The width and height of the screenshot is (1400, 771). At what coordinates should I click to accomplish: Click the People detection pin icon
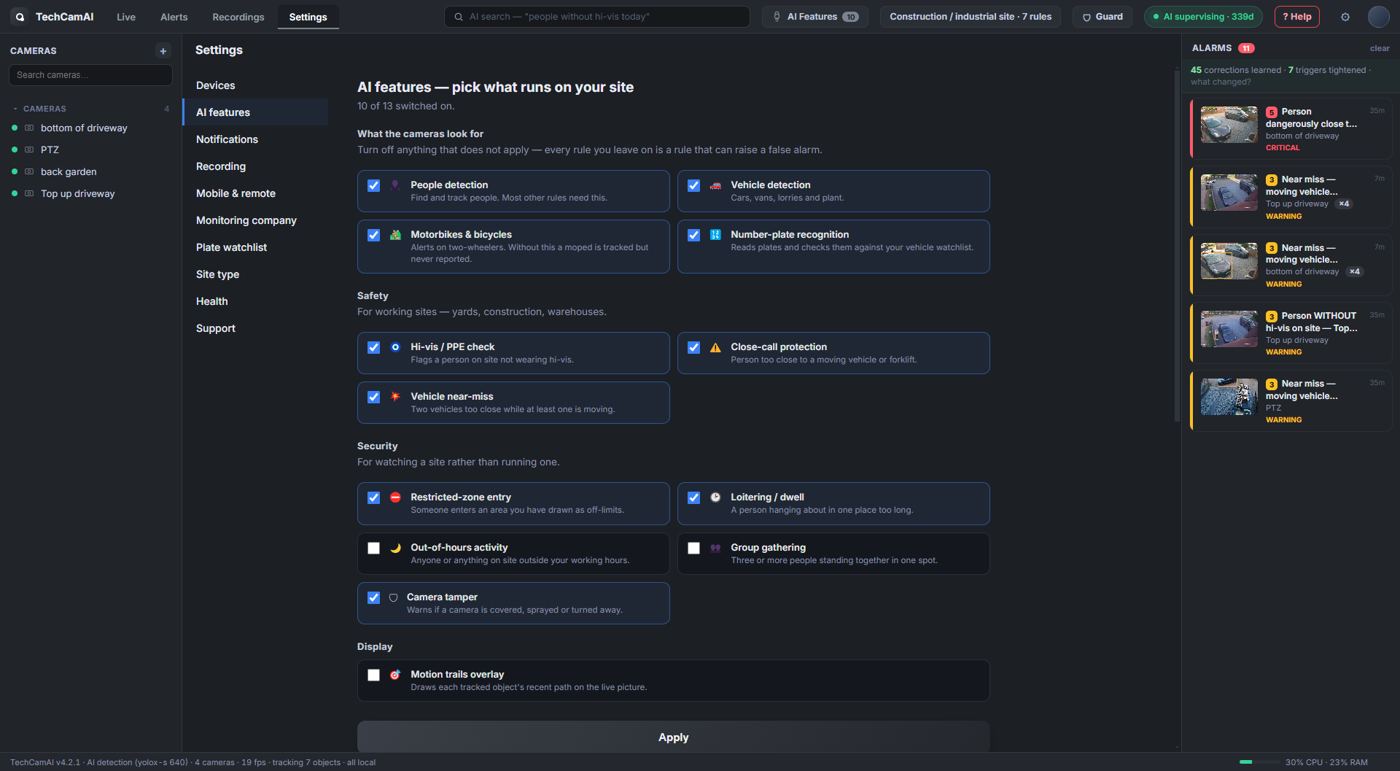[x=395, y=185]
